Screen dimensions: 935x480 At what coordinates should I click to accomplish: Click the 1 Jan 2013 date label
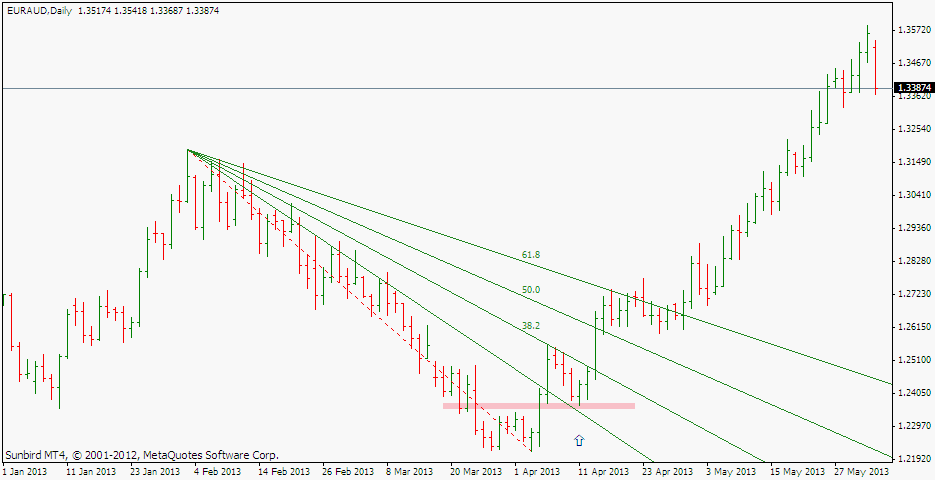pos(26,471)
